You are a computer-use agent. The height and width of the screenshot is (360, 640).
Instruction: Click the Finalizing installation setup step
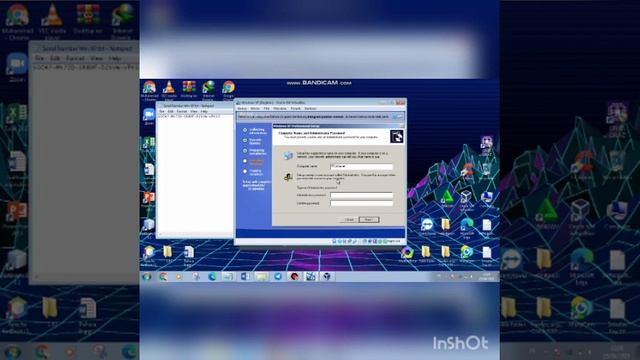tap(254, 172)
